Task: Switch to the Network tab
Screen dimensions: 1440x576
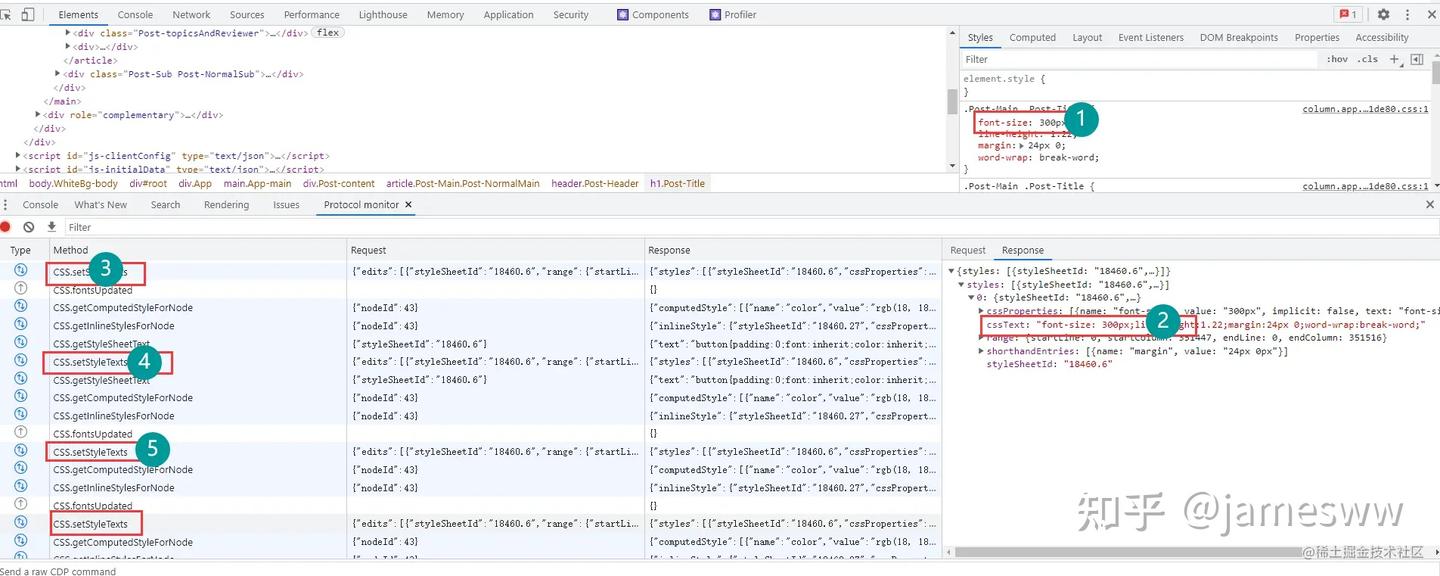Action: pyautogui.click(x=191, y=15)
